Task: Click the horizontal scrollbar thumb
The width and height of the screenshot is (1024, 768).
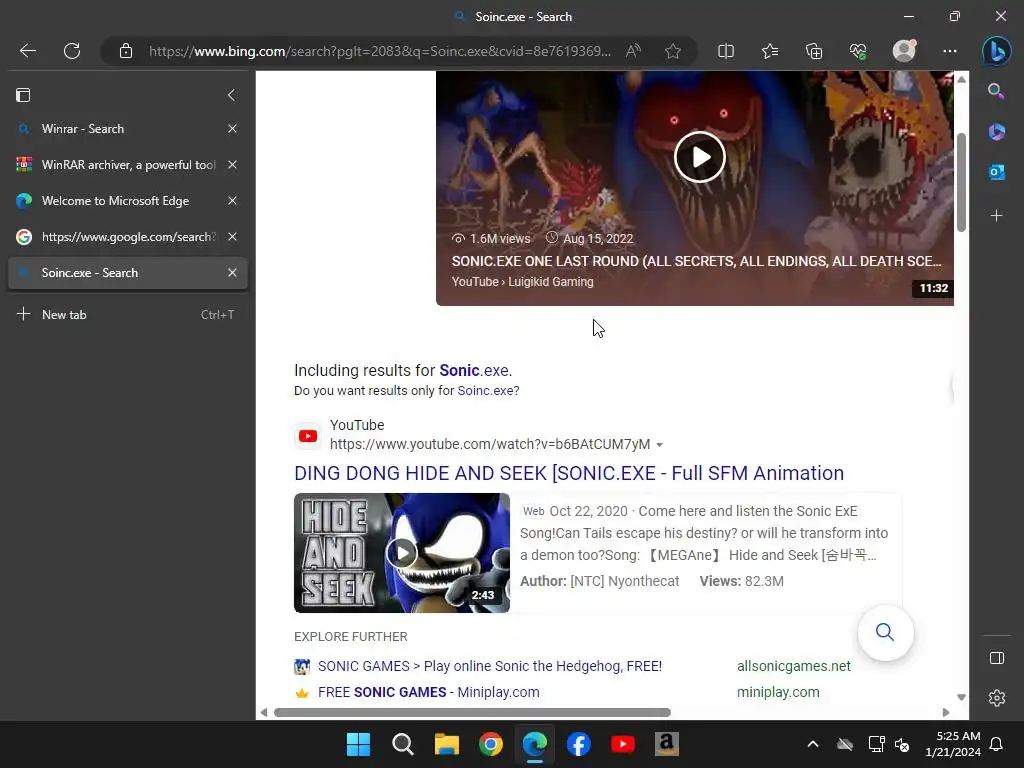Action: click(x=472, y=712)
